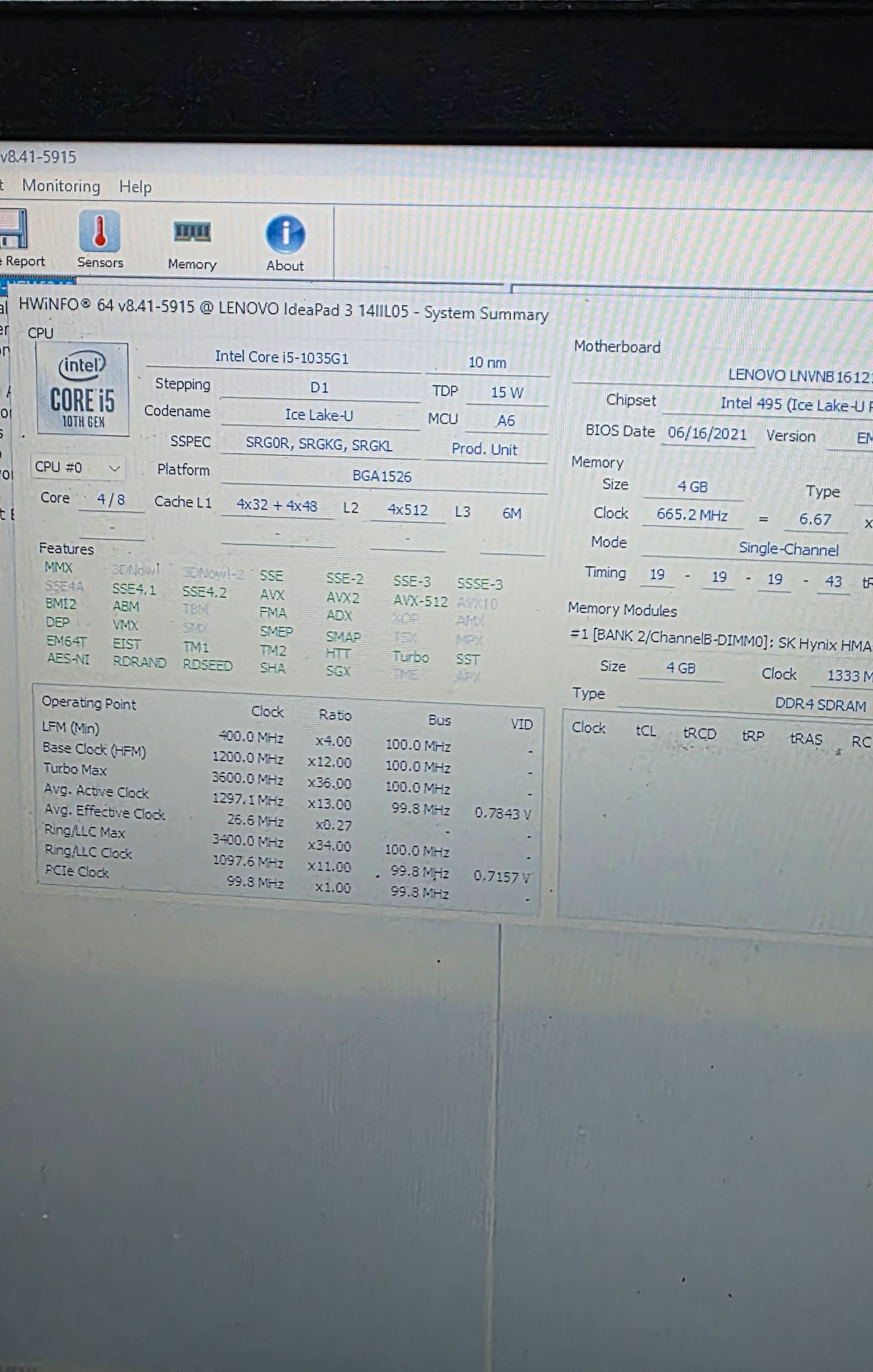
Task: Select the SSPEC value SRG0R, SRGKG, SRGKL
Action: click(319, 444)
